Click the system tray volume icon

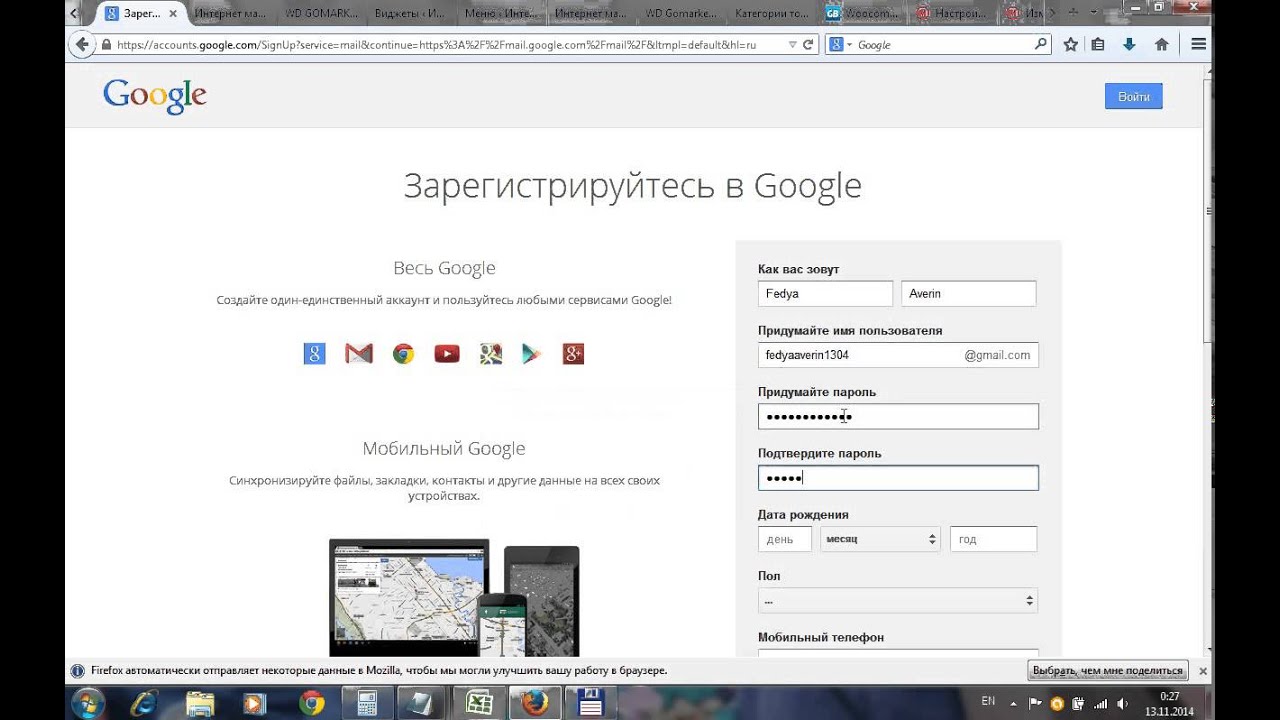pos(1122,703)
